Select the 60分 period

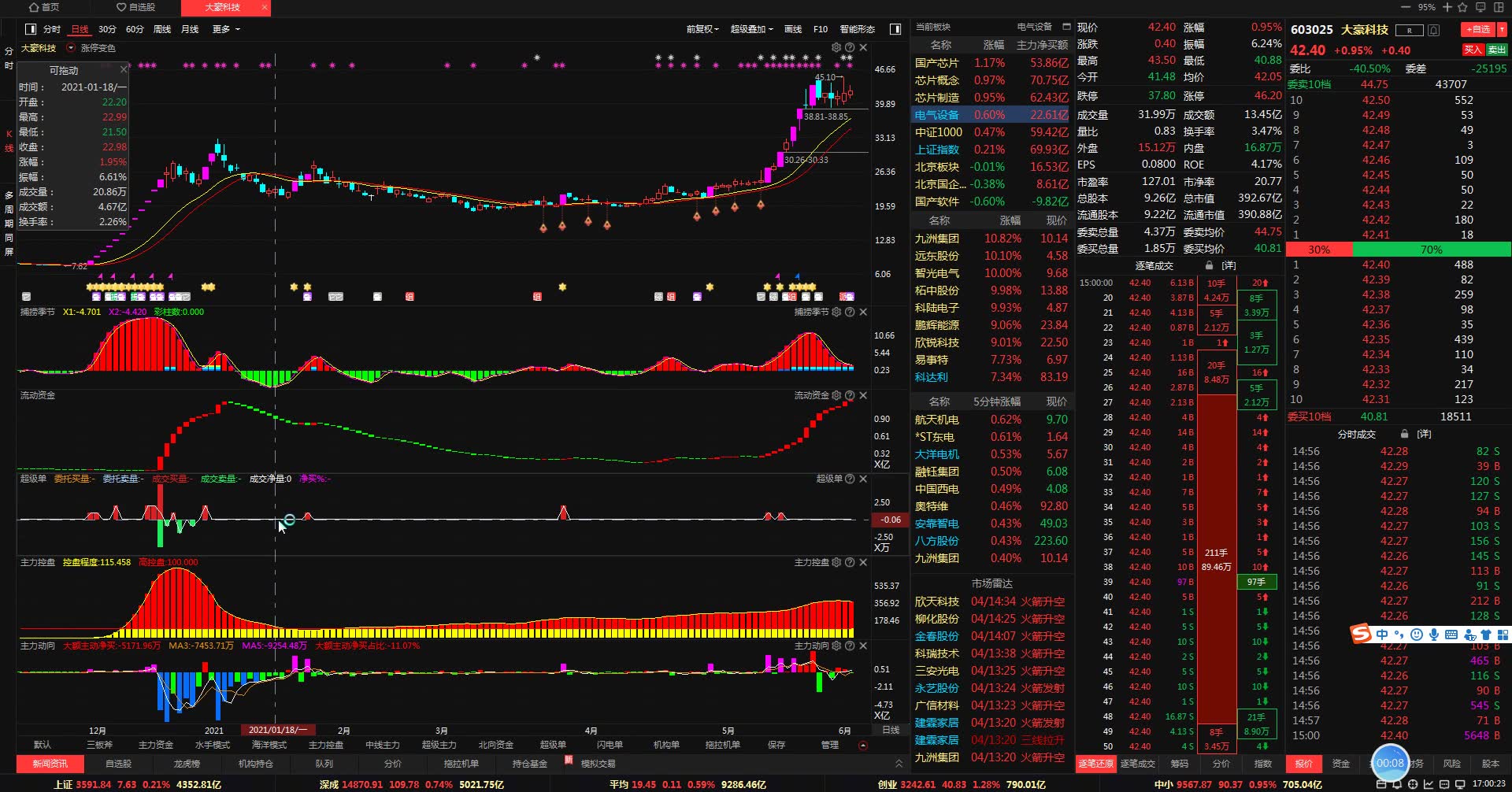coord(135,29)
